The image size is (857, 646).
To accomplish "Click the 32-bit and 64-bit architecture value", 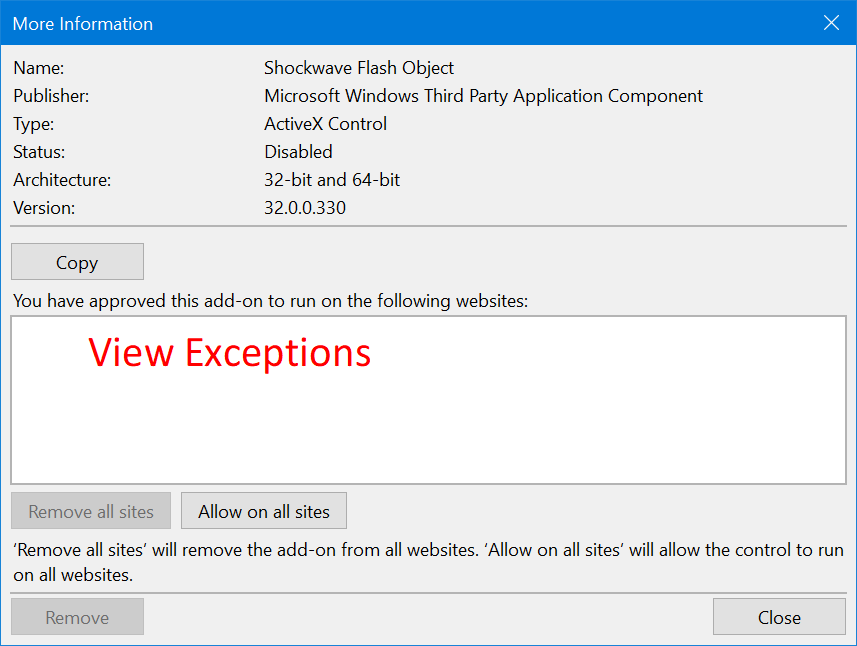I will (x=332, y=180).
